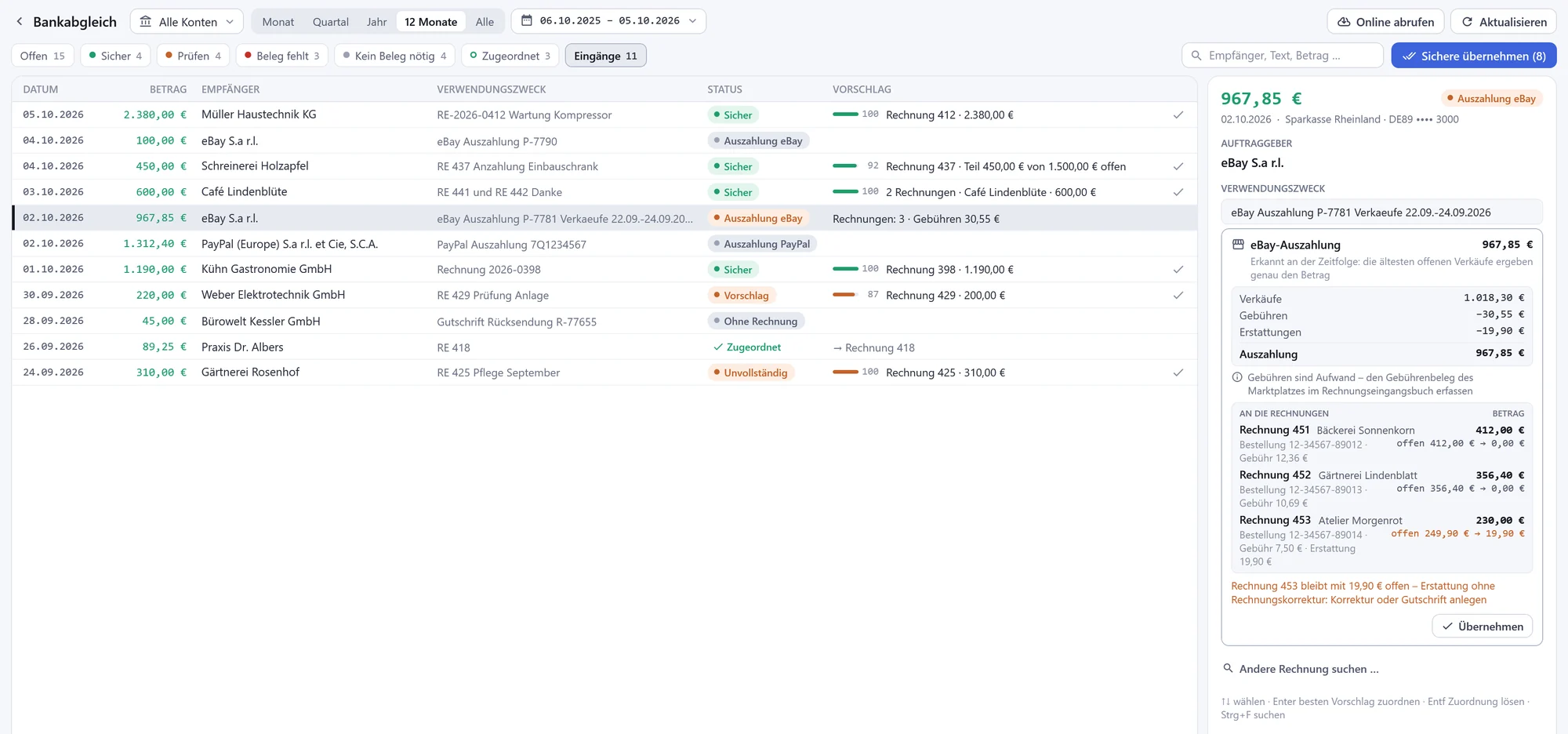Open the Alle Konten account dropdown
Image resolution: width=1568 pixels, height=734 pixels.
187,22
